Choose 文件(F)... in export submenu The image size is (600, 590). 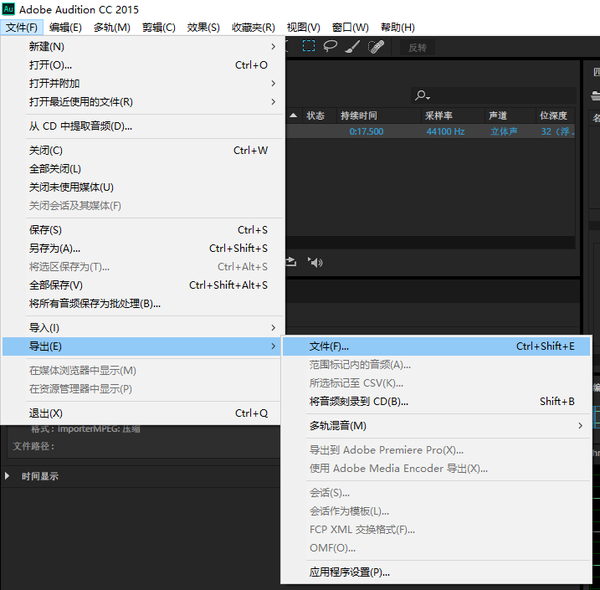point(436,346)
